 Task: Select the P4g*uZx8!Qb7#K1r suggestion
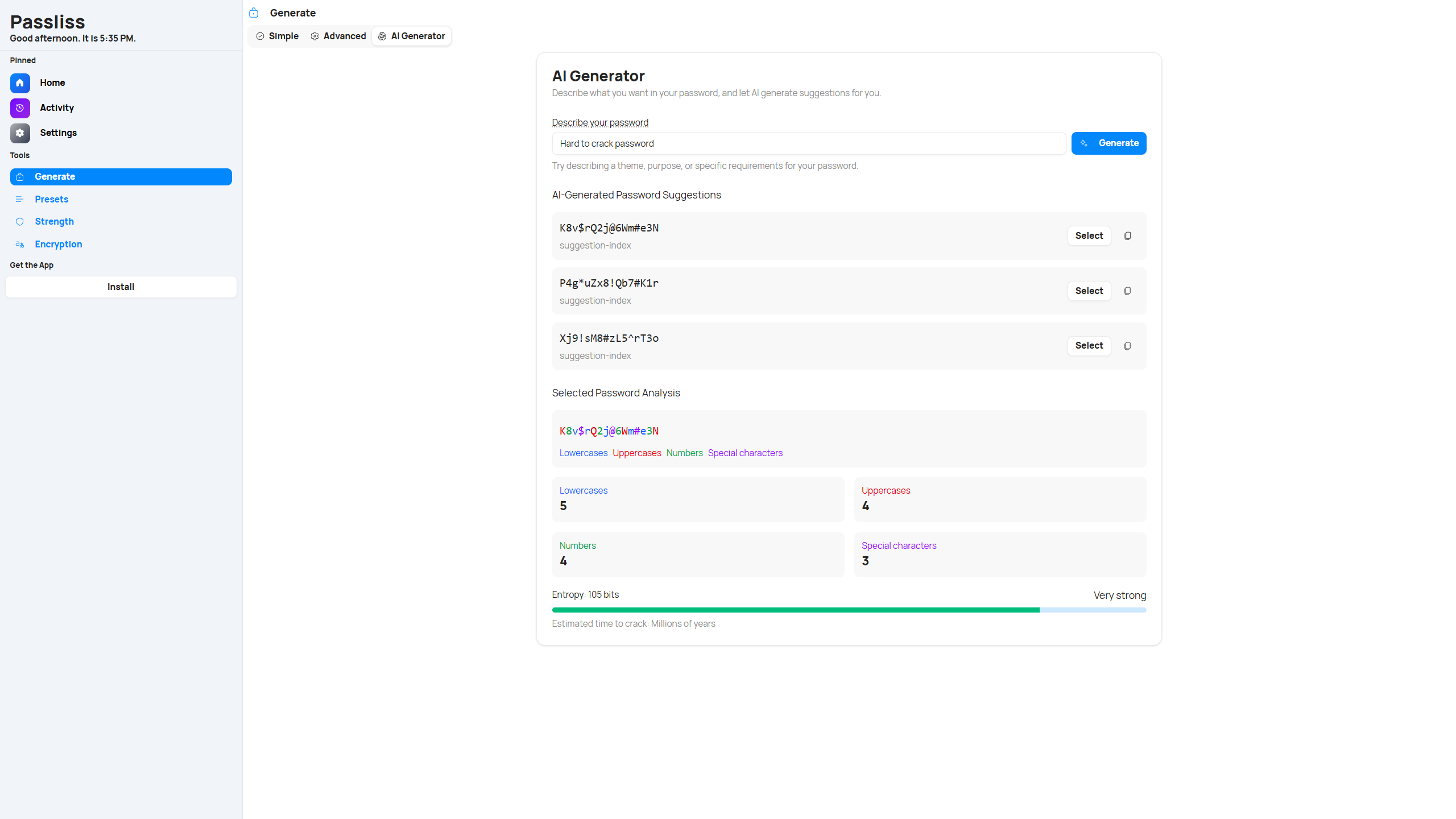pyautogui.click(x=1089, y=291)
